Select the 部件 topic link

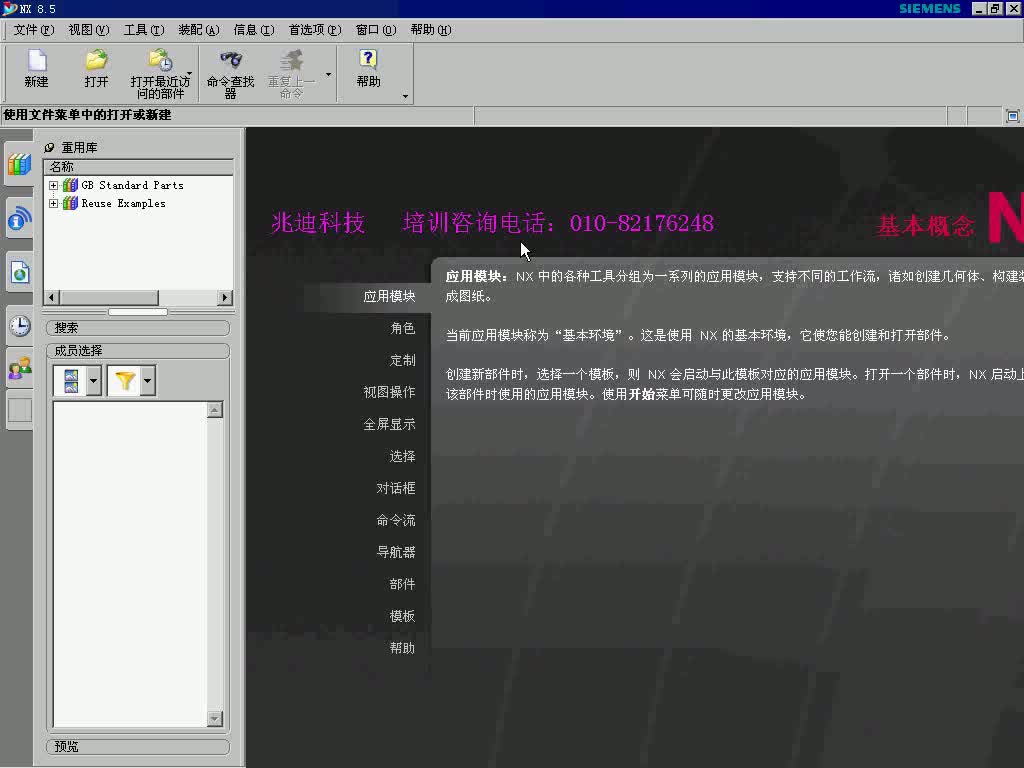point(402,584)
